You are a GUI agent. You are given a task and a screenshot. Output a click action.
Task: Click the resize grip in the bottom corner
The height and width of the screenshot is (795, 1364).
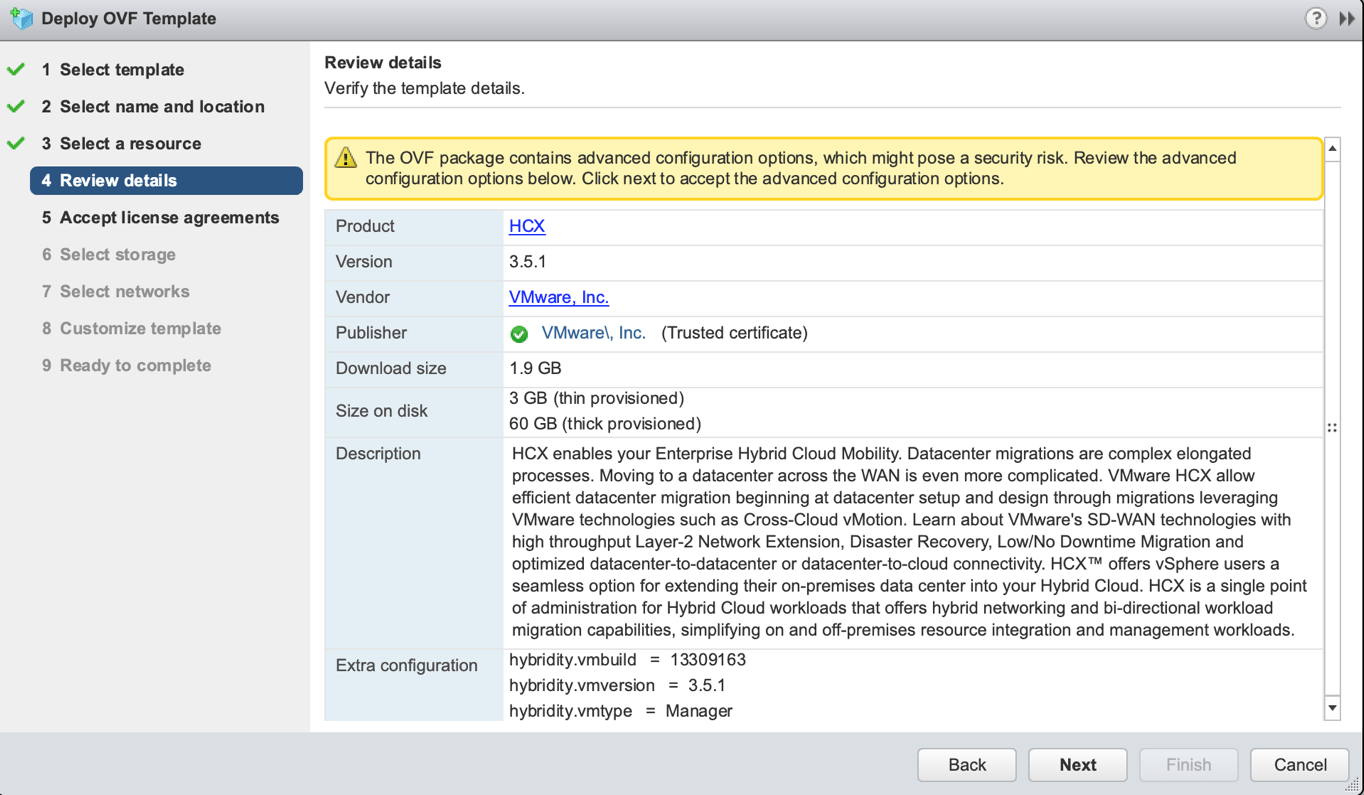(x=1353, y=785)
